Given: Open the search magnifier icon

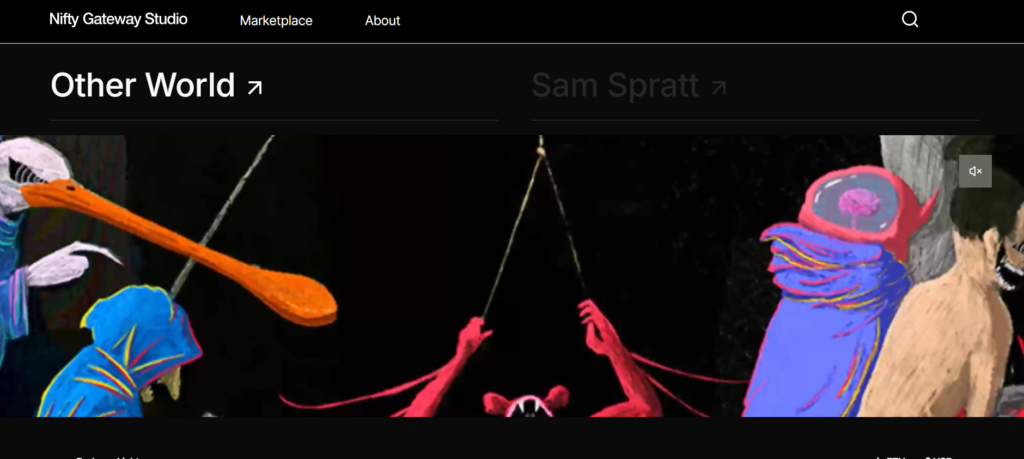Looking at the screenshot, I should click(x=910, y=20).
